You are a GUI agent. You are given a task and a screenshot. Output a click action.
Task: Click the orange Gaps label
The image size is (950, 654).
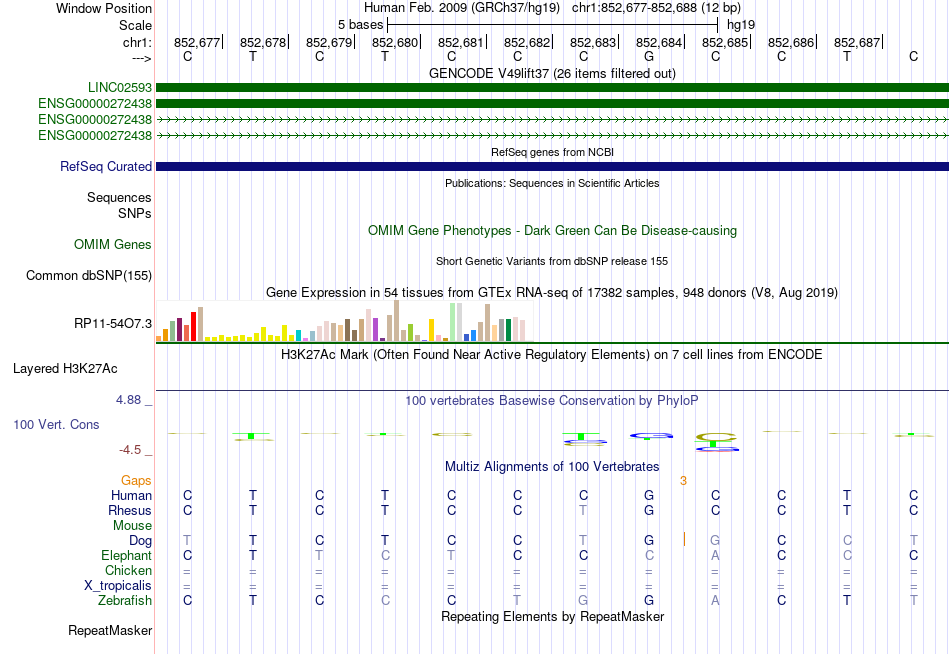136,481
